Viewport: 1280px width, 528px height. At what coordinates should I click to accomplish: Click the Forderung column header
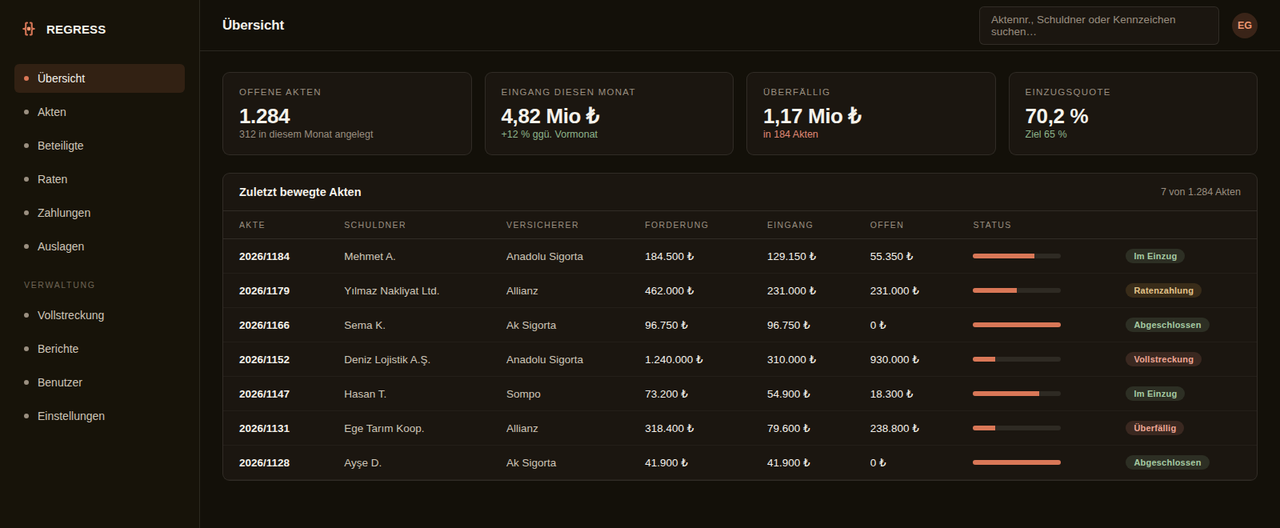[x=677, y=225]
